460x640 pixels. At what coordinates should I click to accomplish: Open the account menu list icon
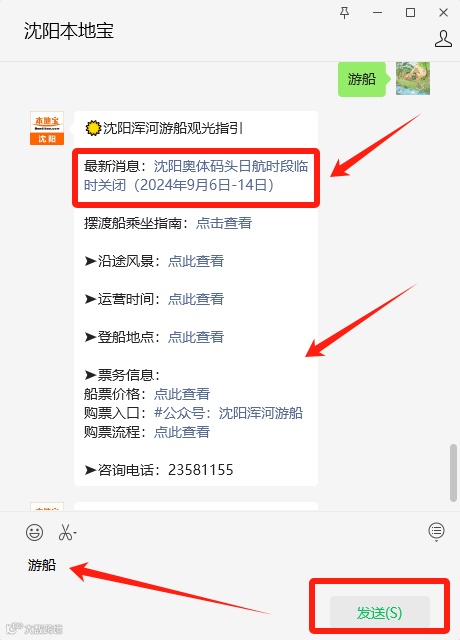click(436, 531)
